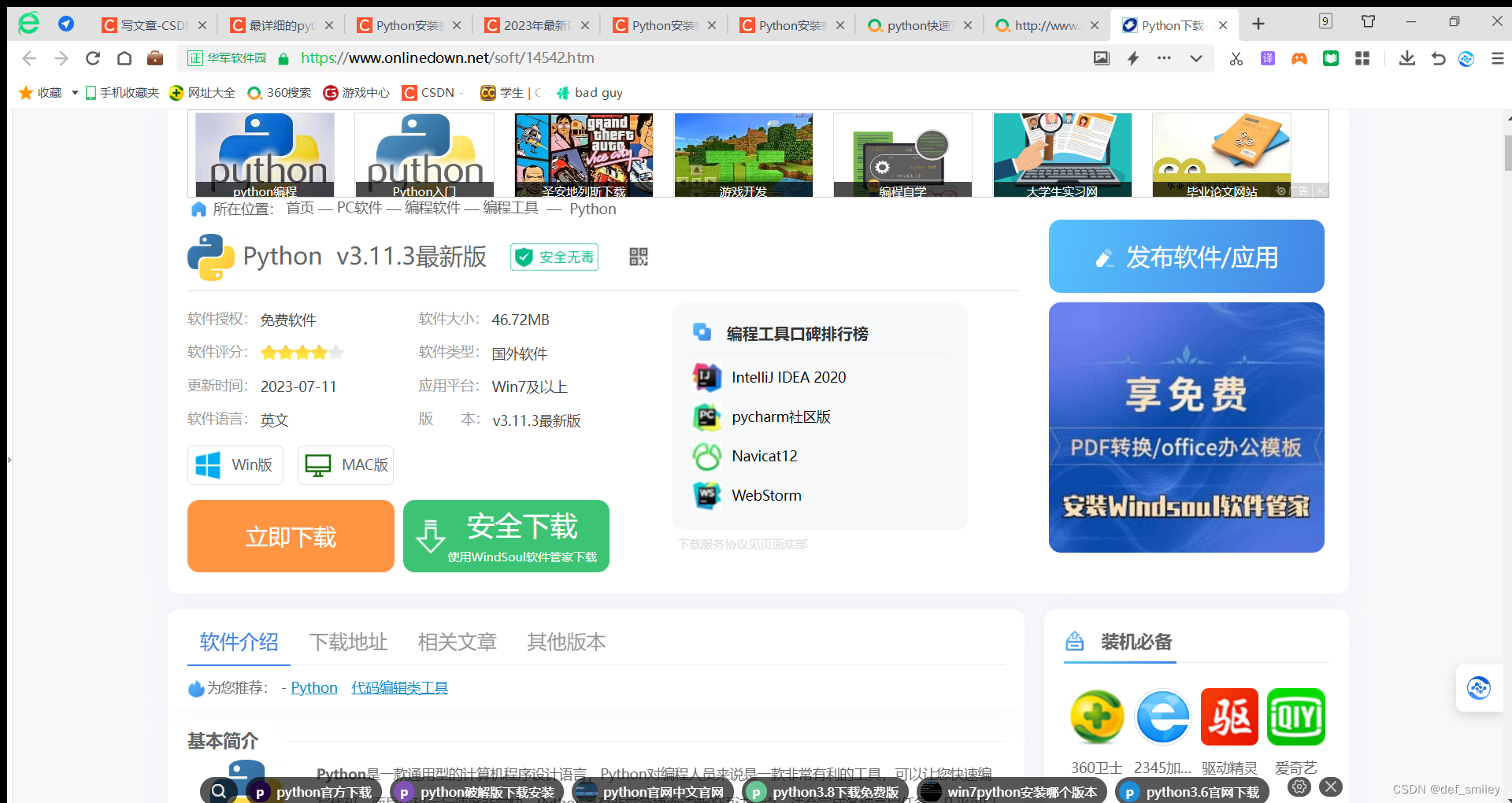Open the 代码编辑类工具 link
Screen dimensions: 1512x803
point(399,687)
